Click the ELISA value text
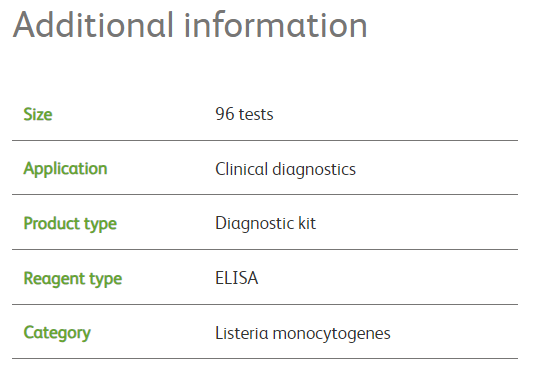The image size is (534, 366). click(237, 278)
